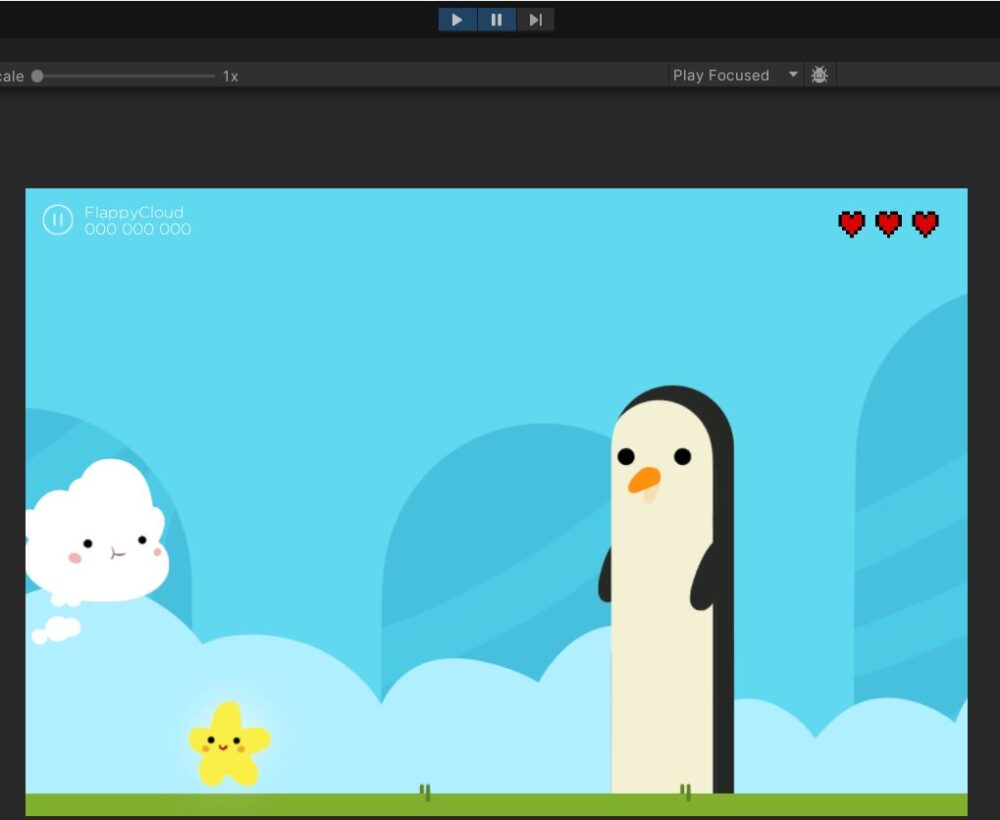This screenshot has height=820, width=1000.
Task: Click the white cloud character's face
Action: [x=115, y=548]
